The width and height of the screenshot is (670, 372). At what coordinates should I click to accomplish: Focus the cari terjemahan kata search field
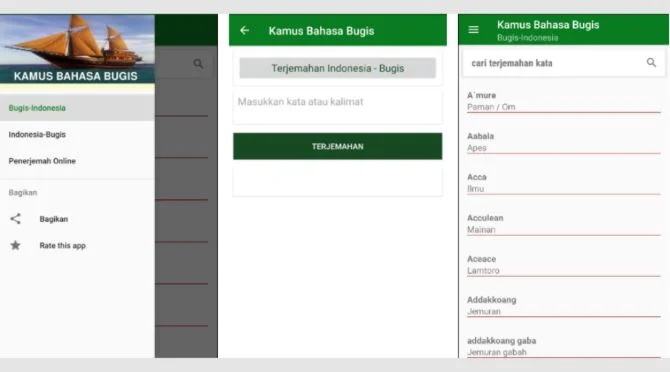click(x=564, y=63)
